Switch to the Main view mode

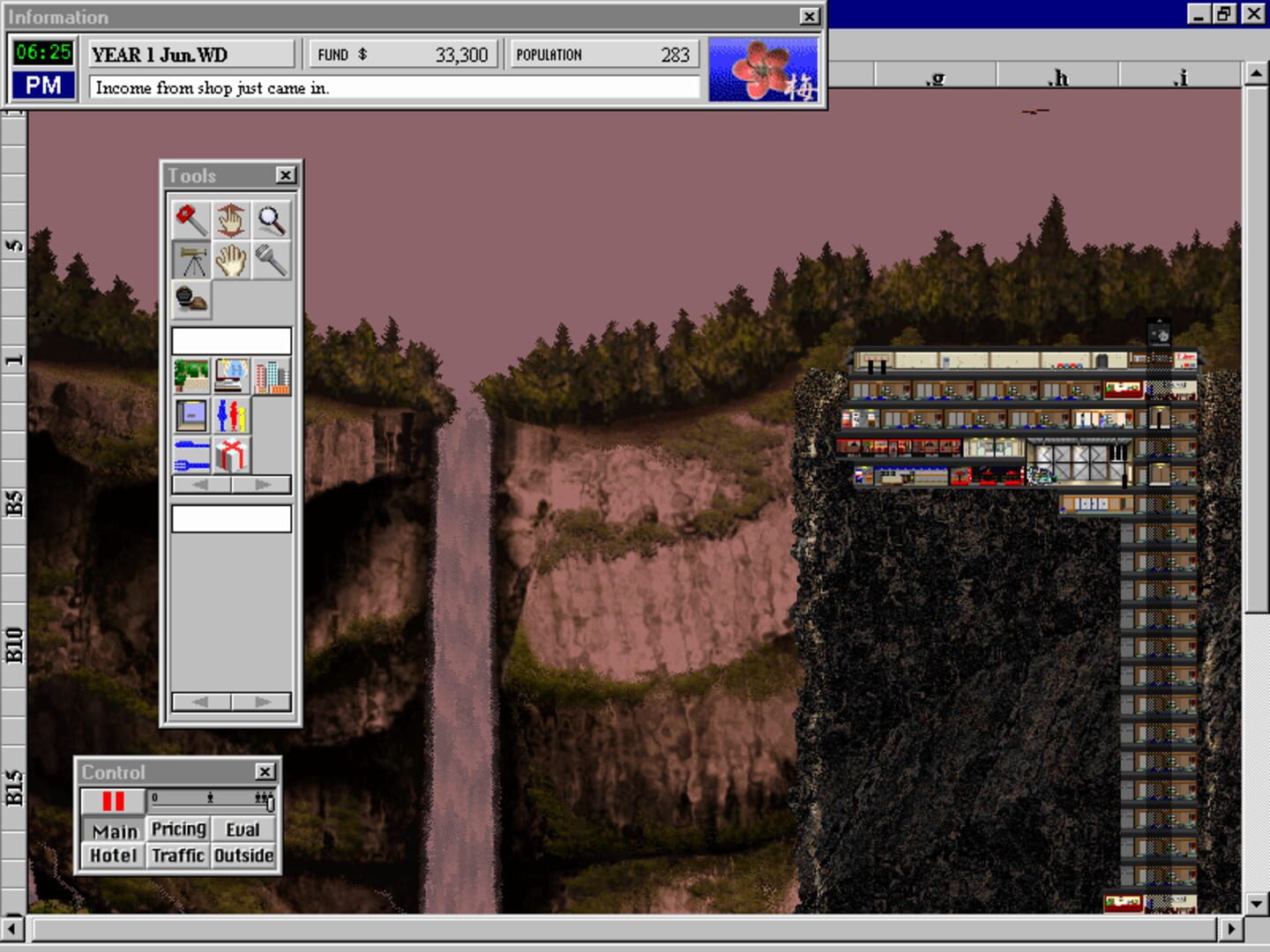point(113,830)
